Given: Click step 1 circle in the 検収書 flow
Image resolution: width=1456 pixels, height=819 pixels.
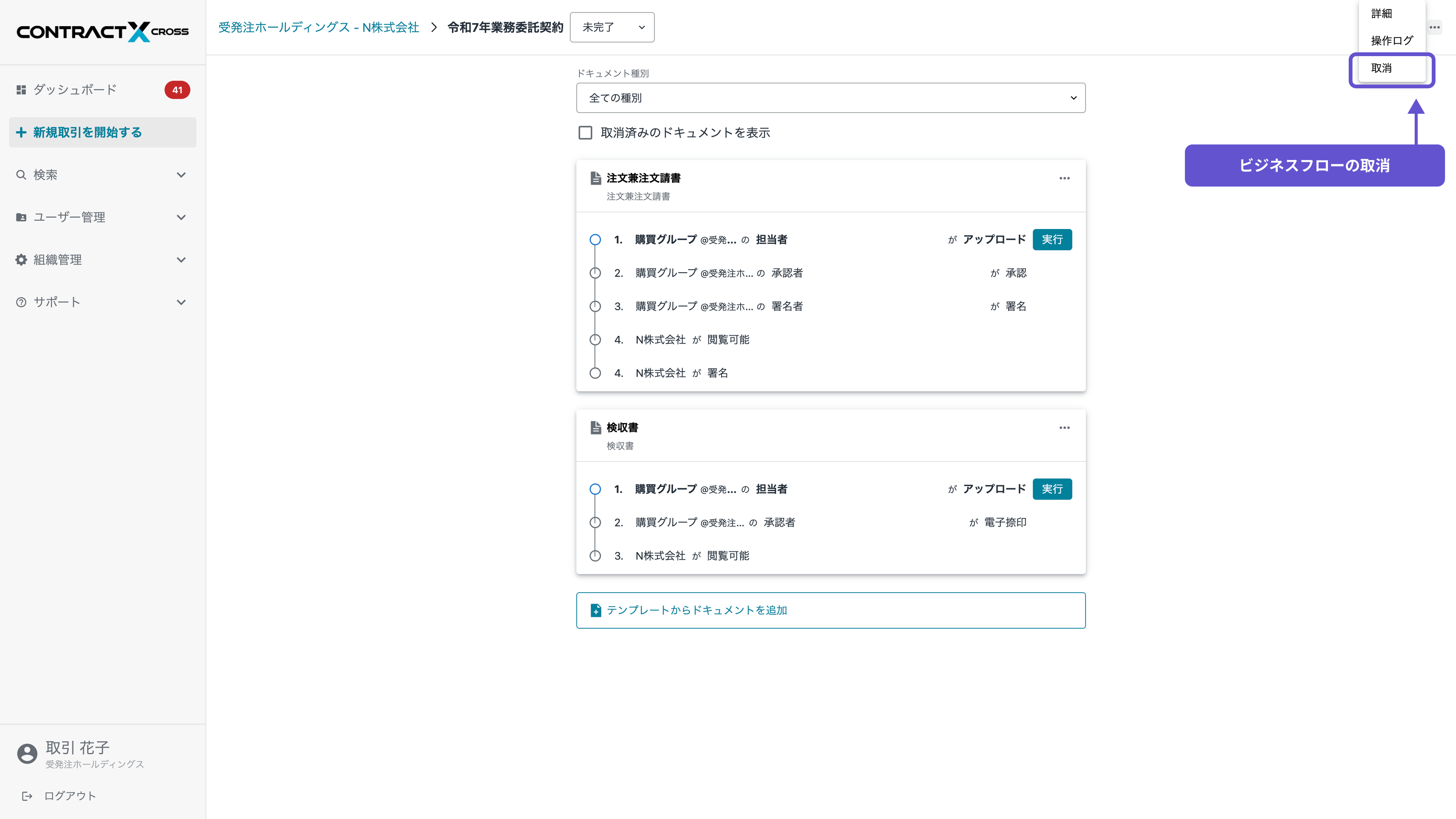Looking at the screenshot, I should pyautogui.click(x=595, y=489).
